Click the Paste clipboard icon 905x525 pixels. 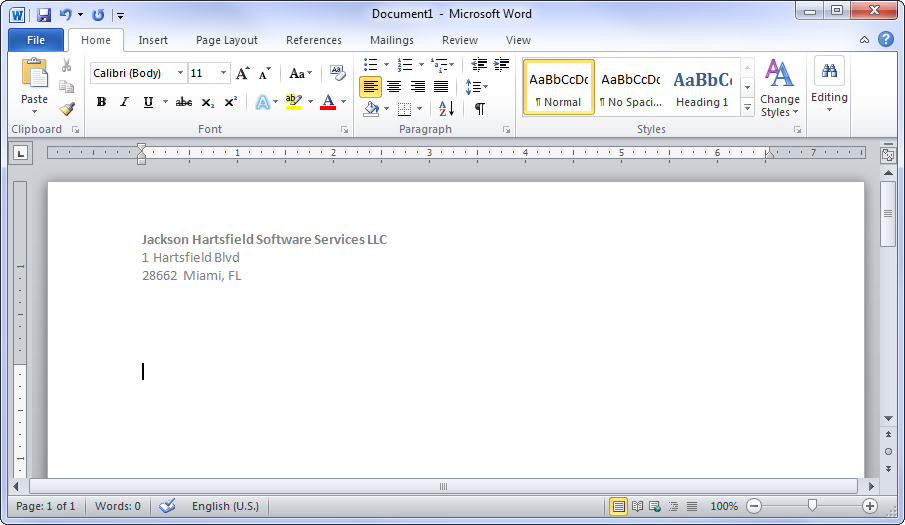click(35, 74)
